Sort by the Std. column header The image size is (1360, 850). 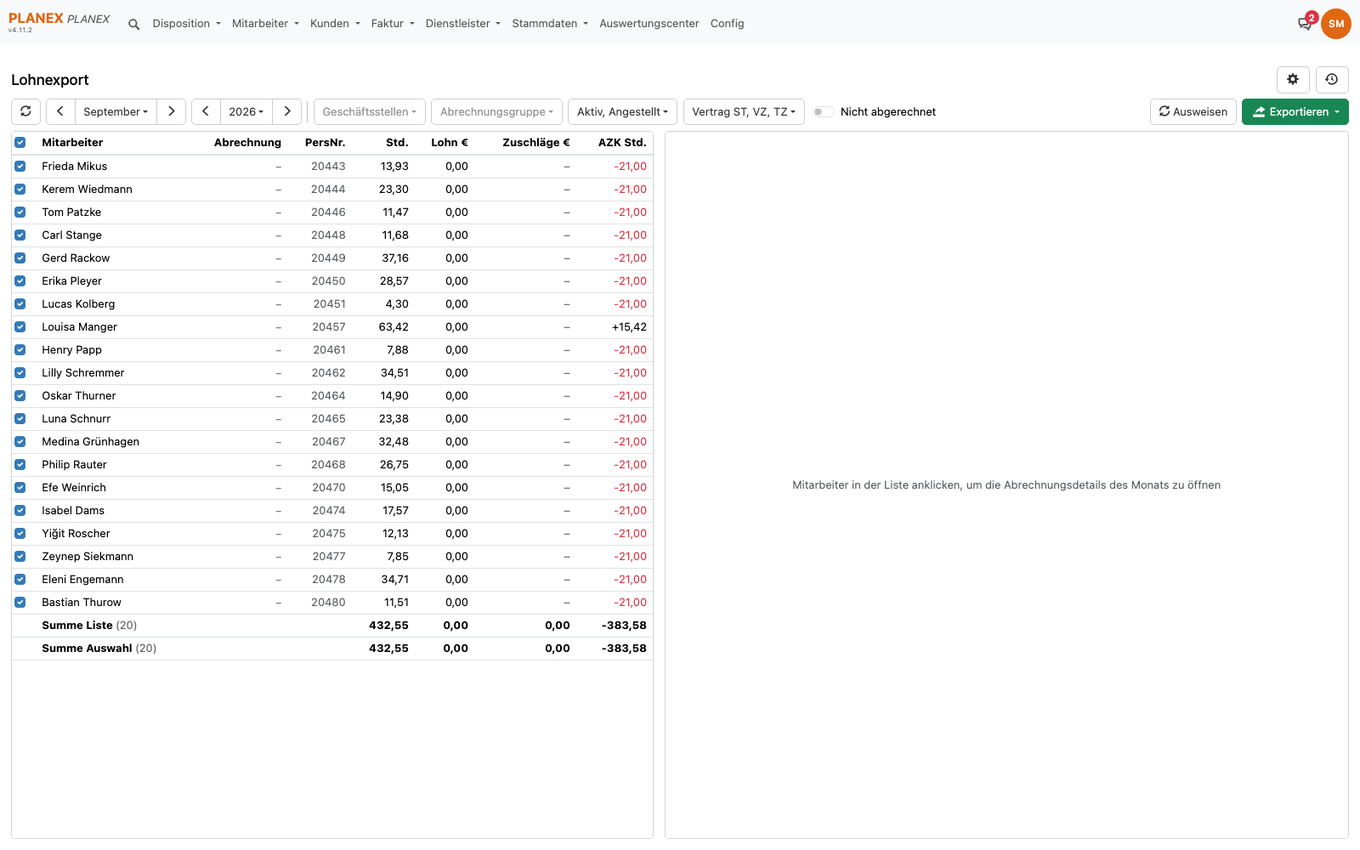(397, 143)
